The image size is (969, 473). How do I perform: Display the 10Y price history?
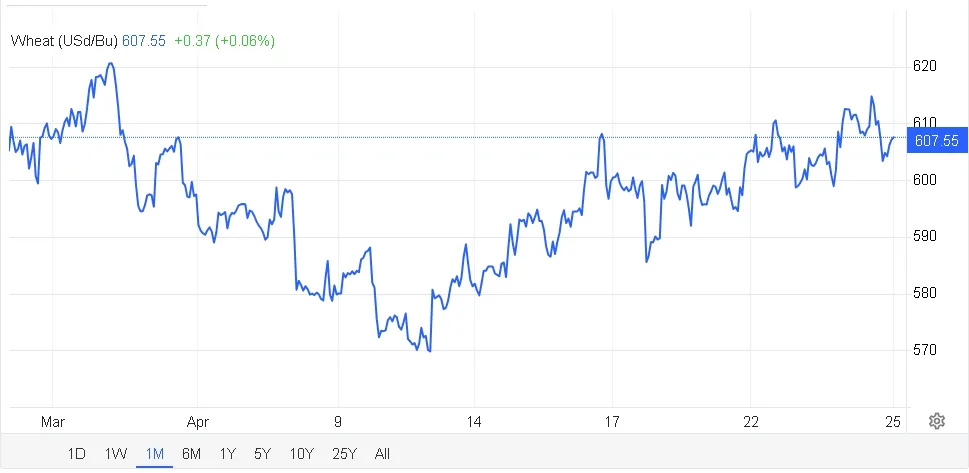[301, 454]
